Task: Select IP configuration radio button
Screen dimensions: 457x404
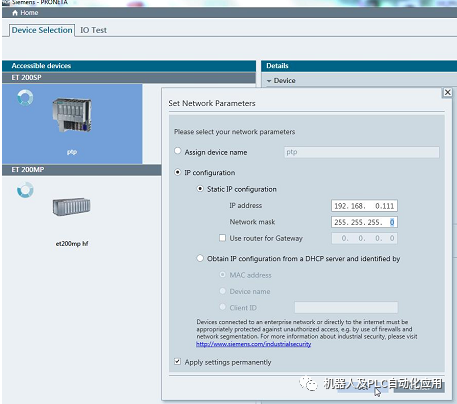Action: (178, 172)
